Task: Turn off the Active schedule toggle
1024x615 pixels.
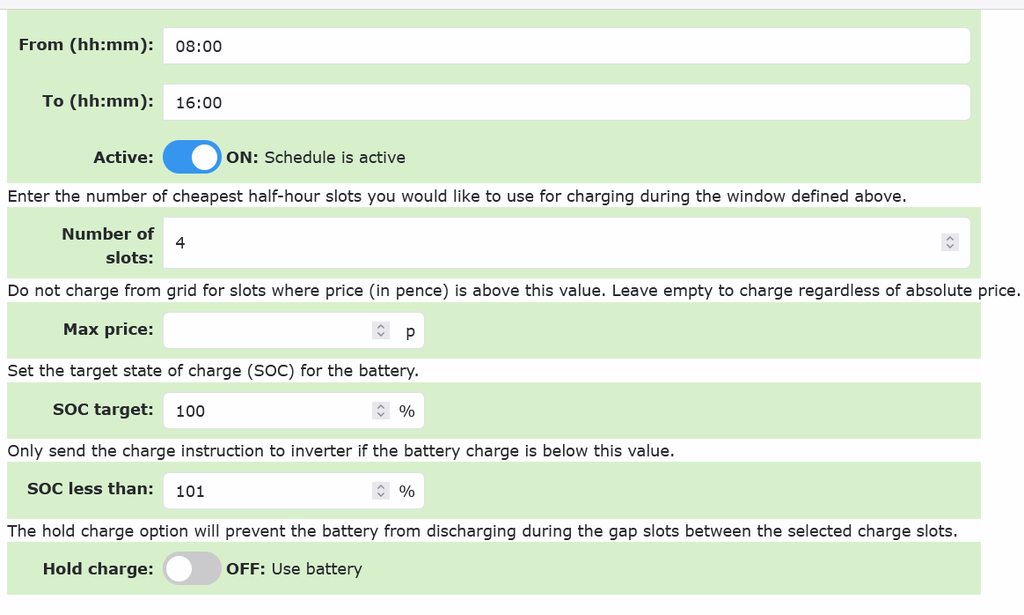Action: pos(191,157)
